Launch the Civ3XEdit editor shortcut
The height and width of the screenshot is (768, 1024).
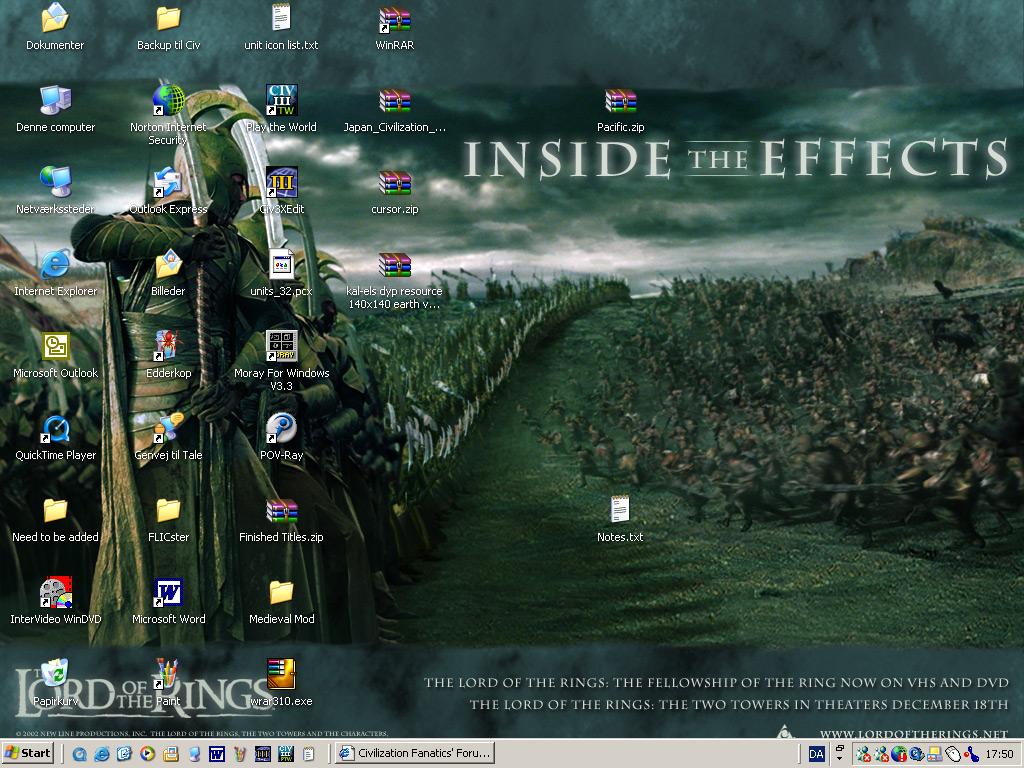pyautogui.click(x=281, y=183)
